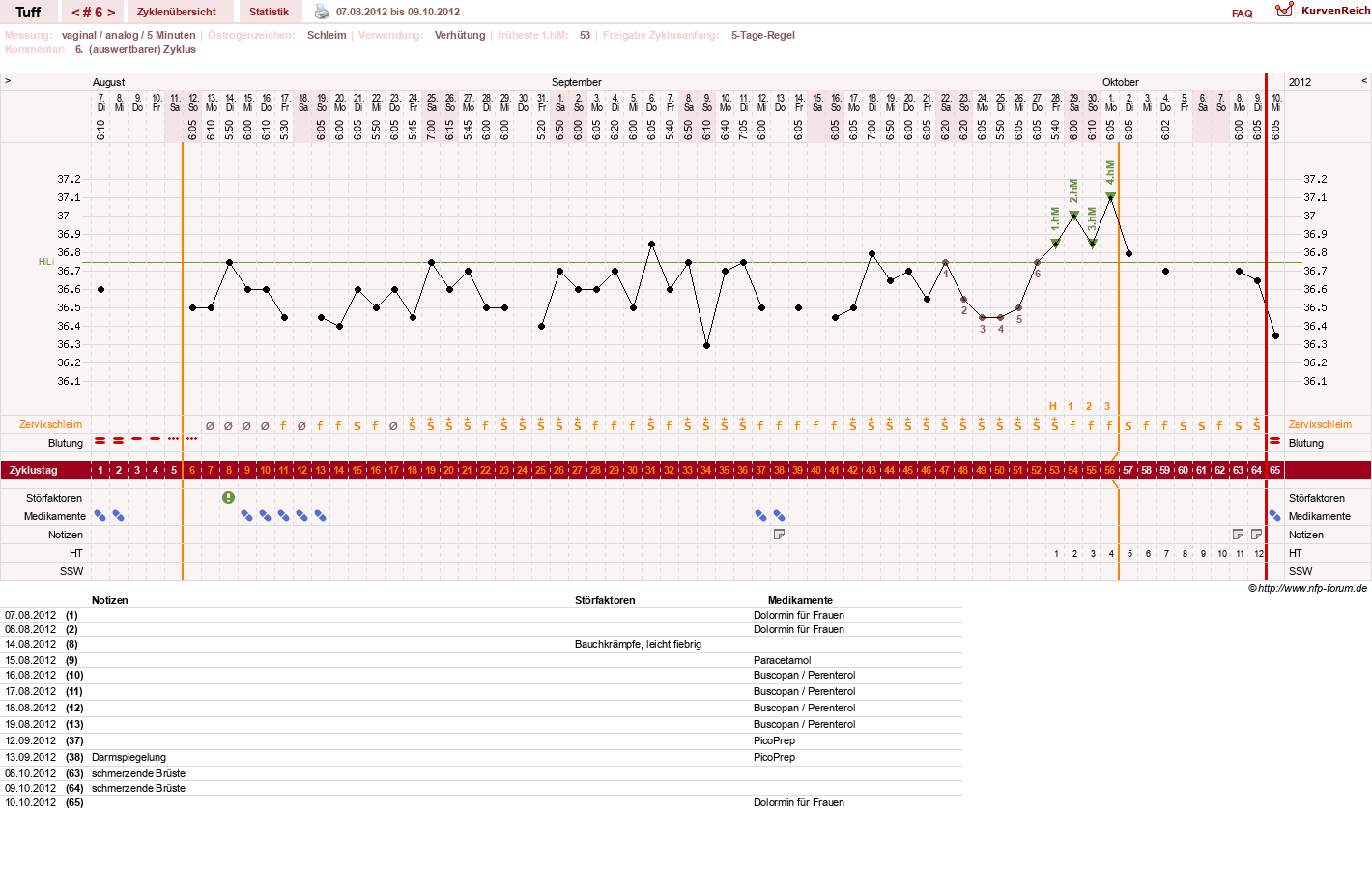Screen dimensions: 1372x870
Task: Click the medication pill icon on cycle day 10
Action: (265, 515)
